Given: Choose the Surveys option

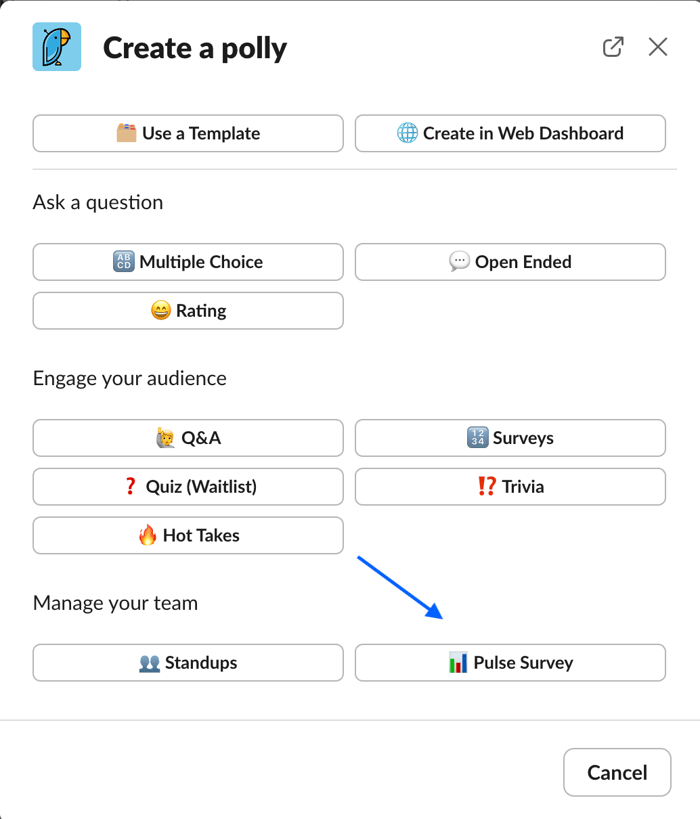Looking at the screenshot, I should [510, 438].
